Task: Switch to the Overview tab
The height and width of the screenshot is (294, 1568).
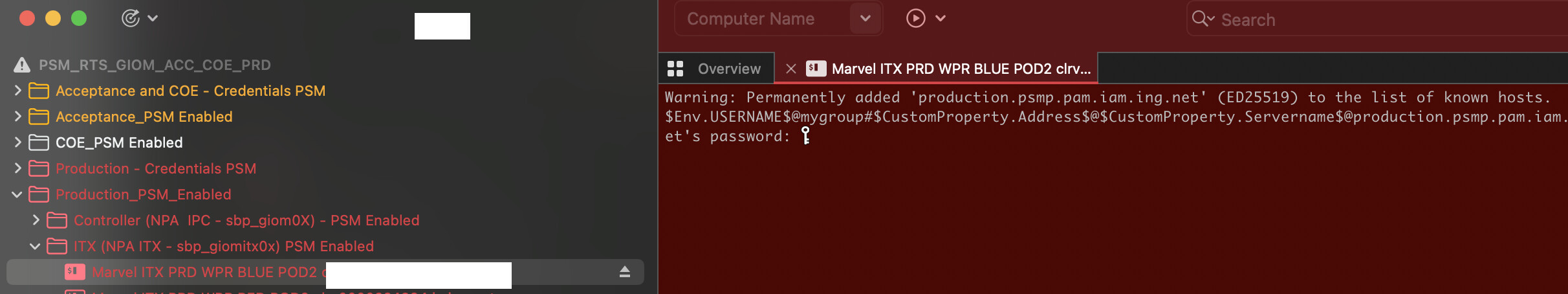Action: coord(728,69)
